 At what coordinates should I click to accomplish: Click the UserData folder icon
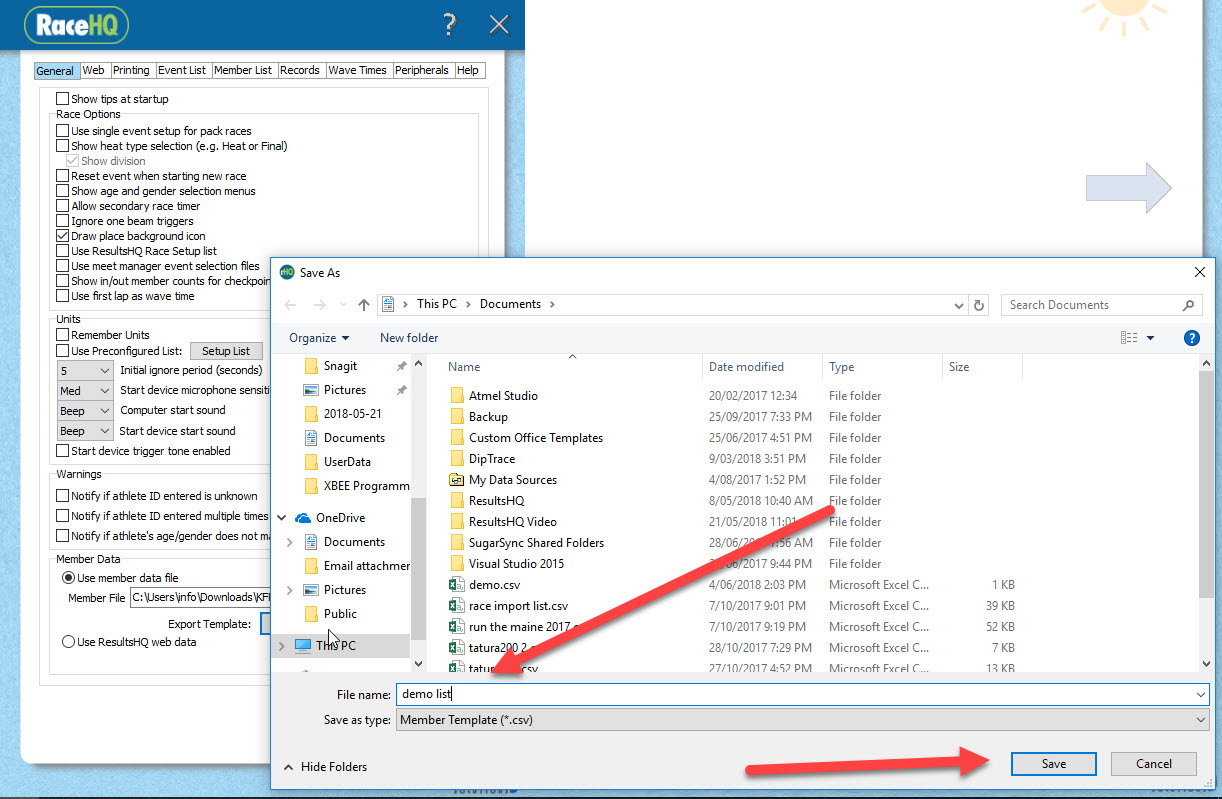point(311,462)
